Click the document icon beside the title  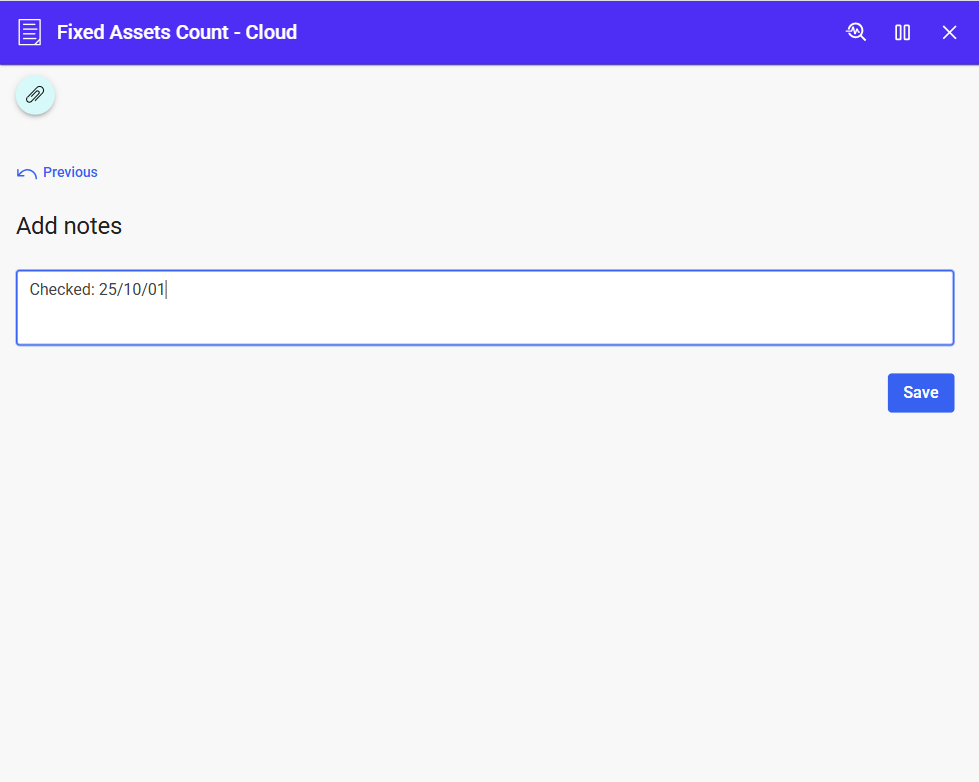click(30, 32)
